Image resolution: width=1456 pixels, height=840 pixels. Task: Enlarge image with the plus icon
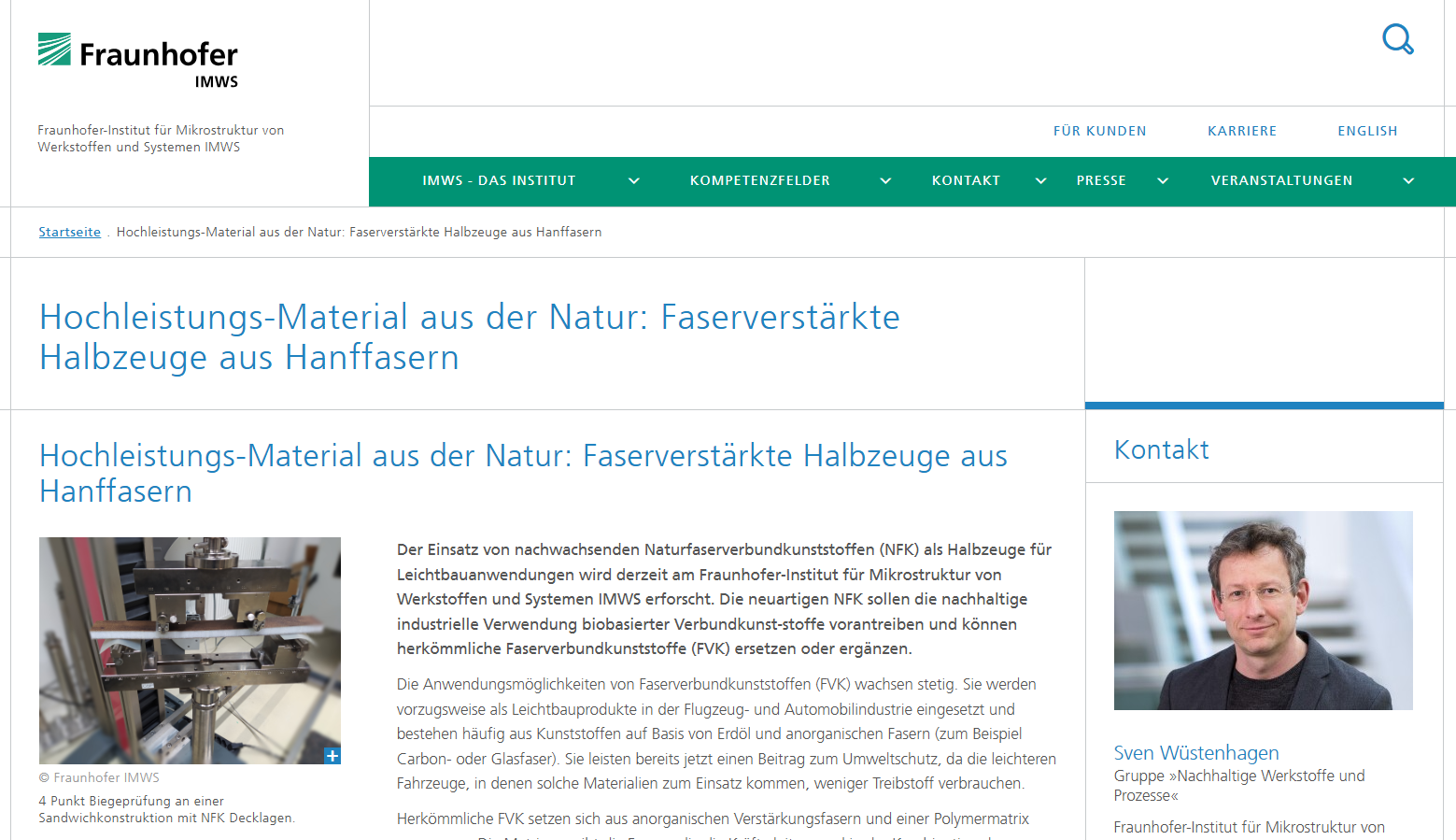(332, 756)
